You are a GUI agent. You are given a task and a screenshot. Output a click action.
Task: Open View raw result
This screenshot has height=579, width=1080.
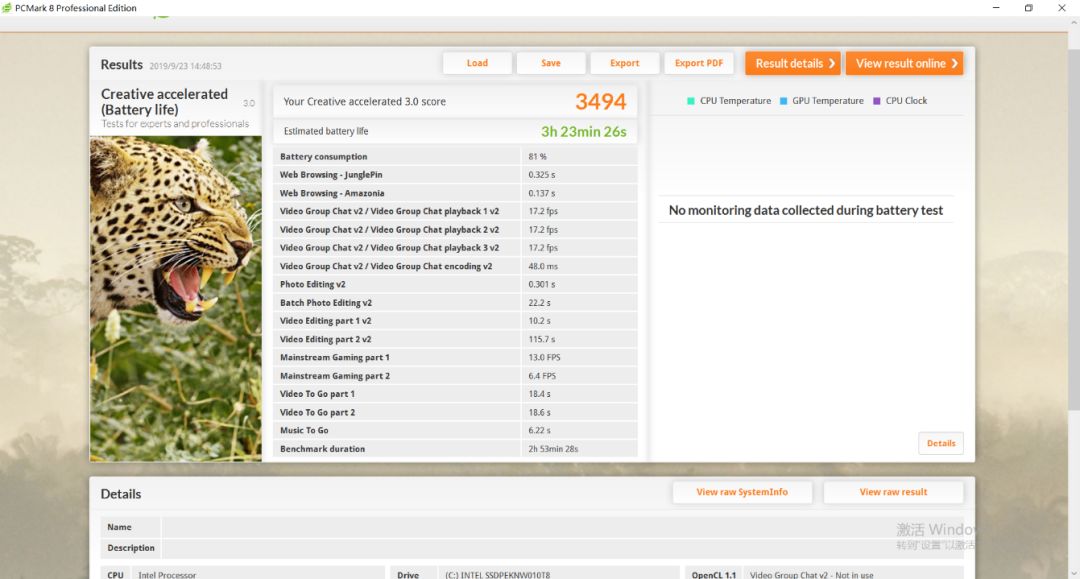coord(893,492)
